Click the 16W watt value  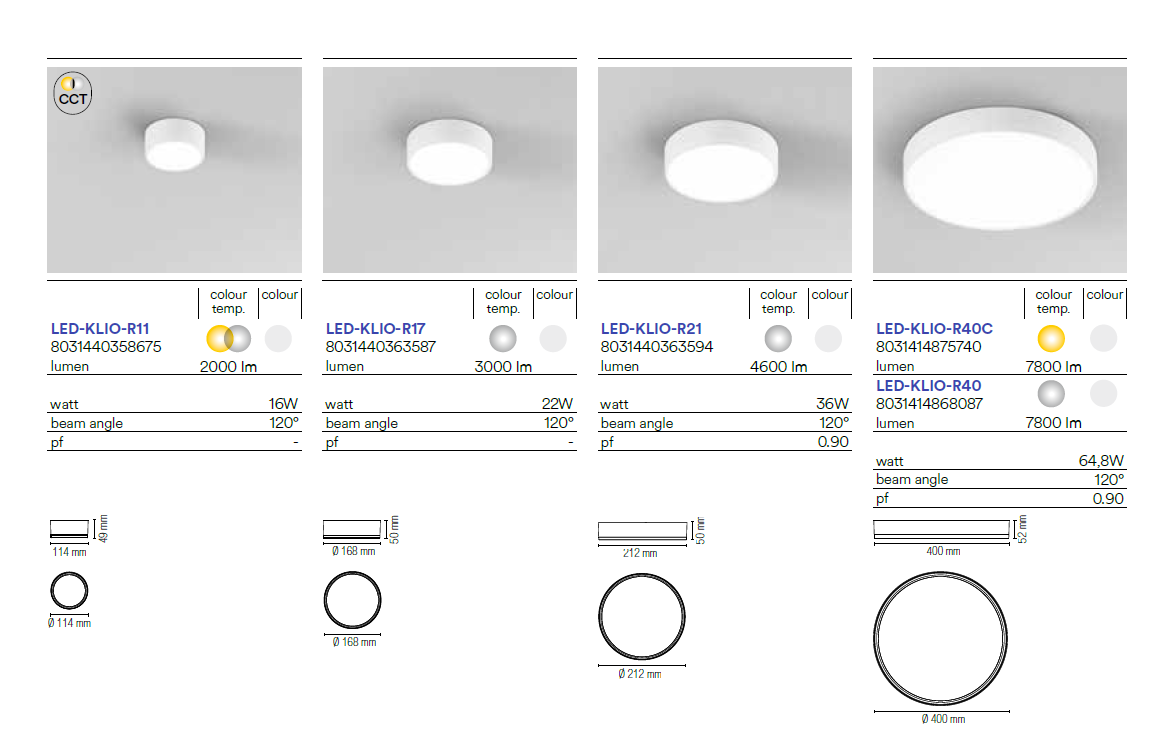[x=283, y=404]
